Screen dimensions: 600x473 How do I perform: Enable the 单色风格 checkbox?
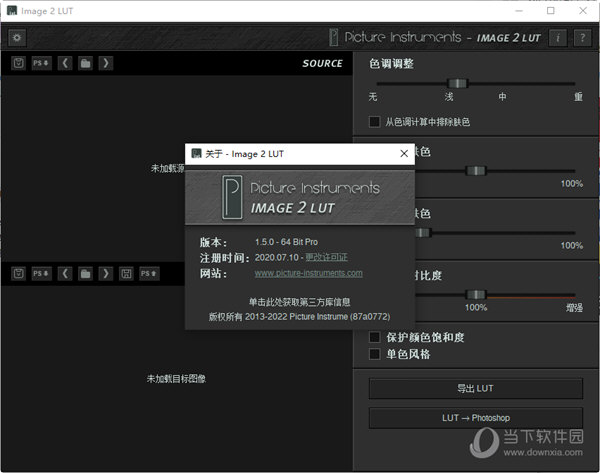click(374, 354)
